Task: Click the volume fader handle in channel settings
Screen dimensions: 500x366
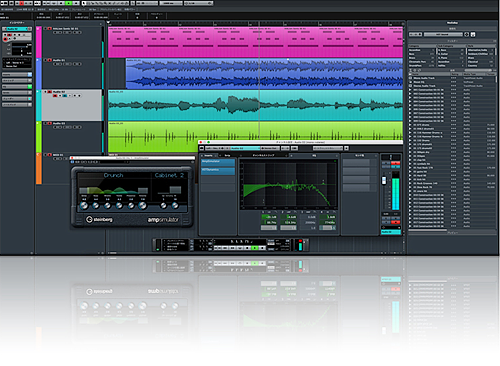Action: click(x=384, y=180)
